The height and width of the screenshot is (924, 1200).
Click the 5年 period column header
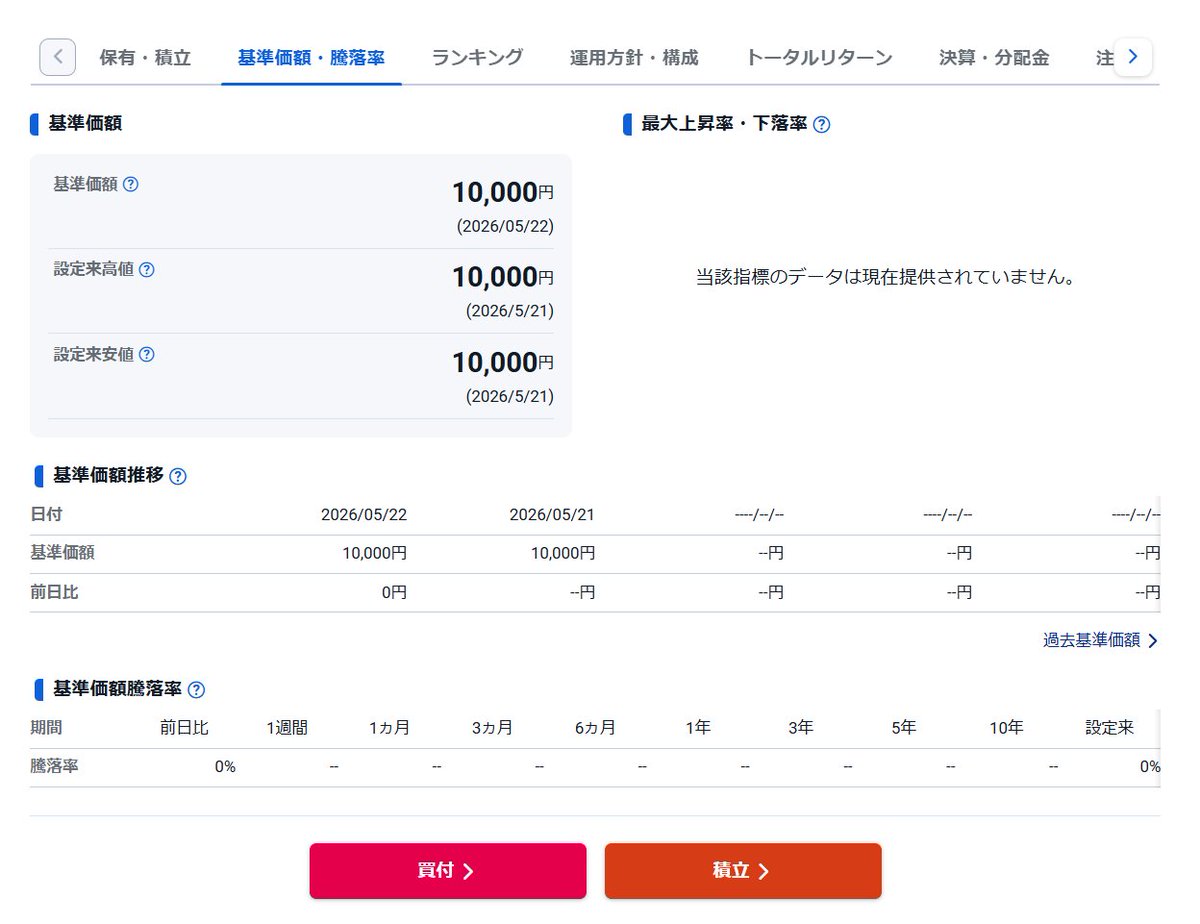click(x=904, y=728)
